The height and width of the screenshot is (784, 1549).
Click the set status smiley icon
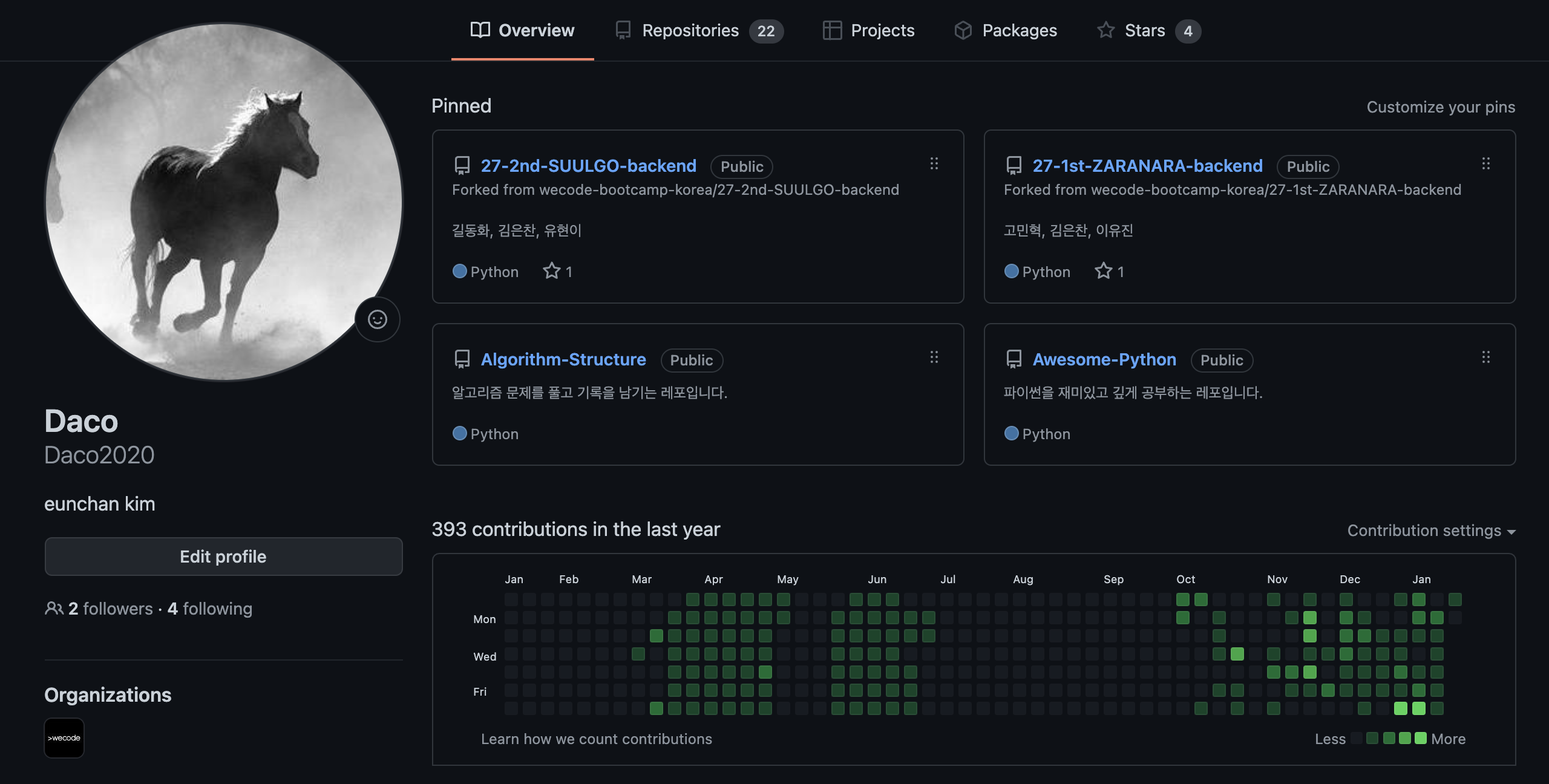point(378,319)
